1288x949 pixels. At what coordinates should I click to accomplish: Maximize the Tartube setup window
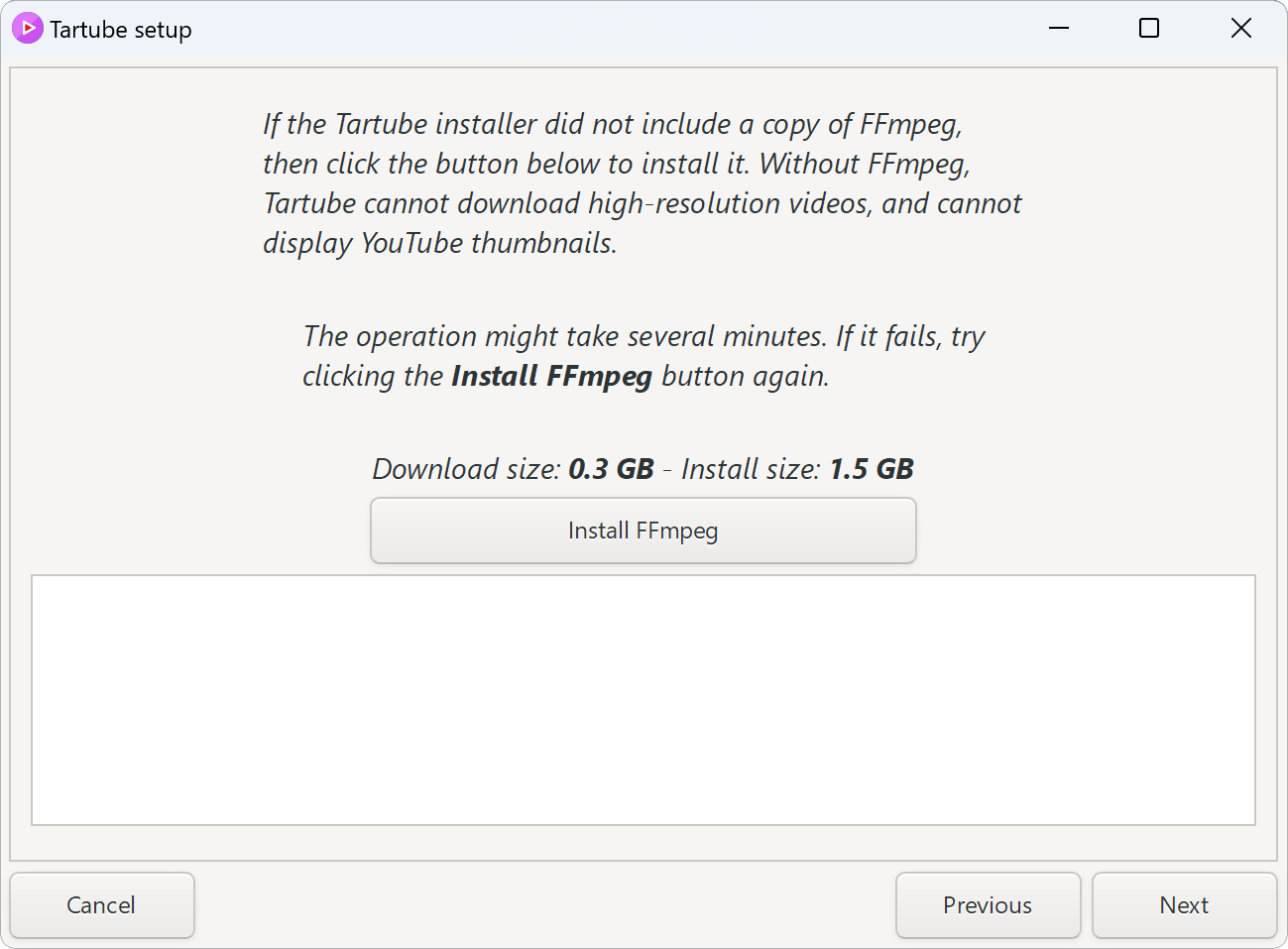pyautogui.click(x=1149, y=28)
